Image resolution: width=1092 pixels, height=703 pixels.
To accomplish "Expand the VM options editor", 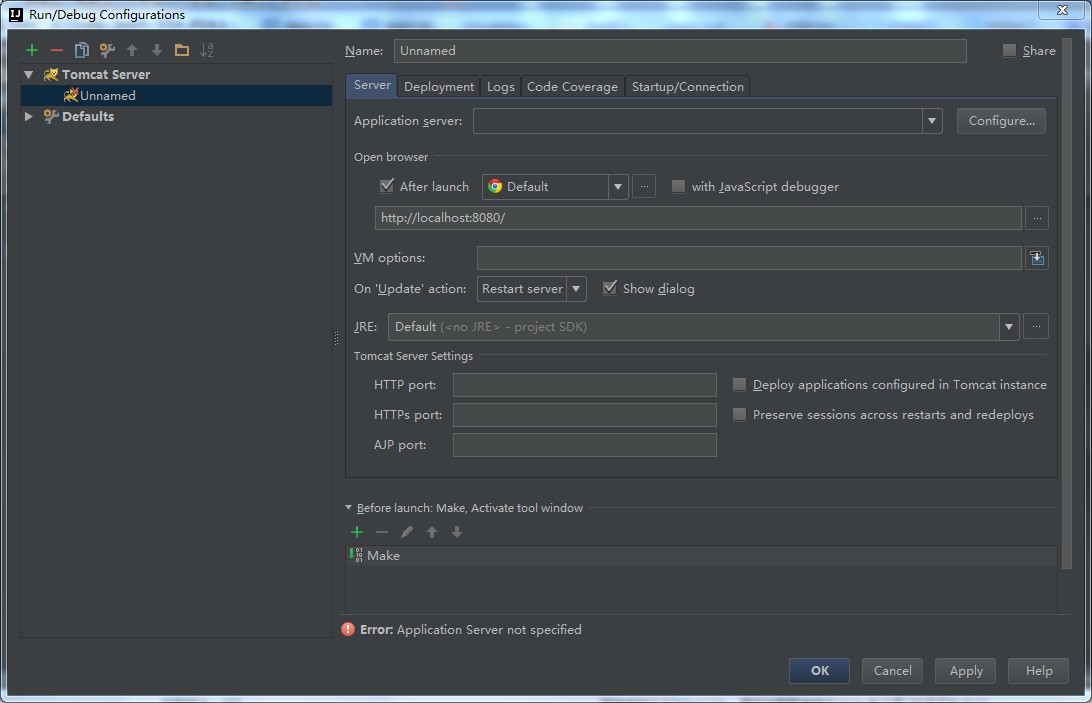I will 1037,258.
